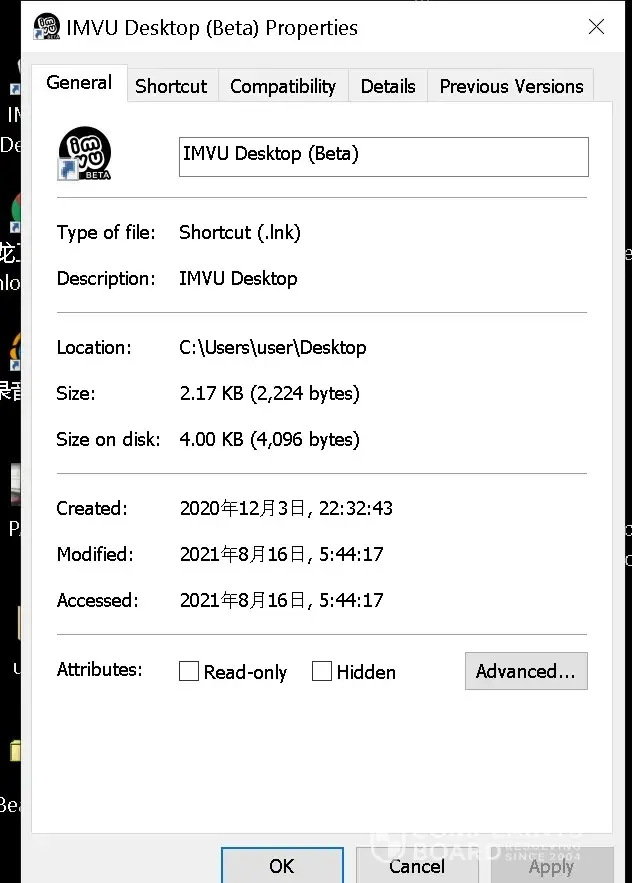
Task: Go to the Previous Versions tab
Action: point(511,86)
